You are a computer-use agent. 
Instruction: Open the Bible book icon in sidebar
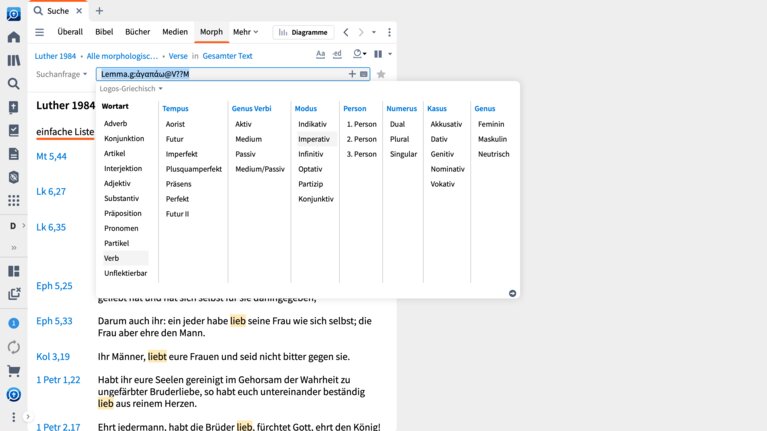14,107
